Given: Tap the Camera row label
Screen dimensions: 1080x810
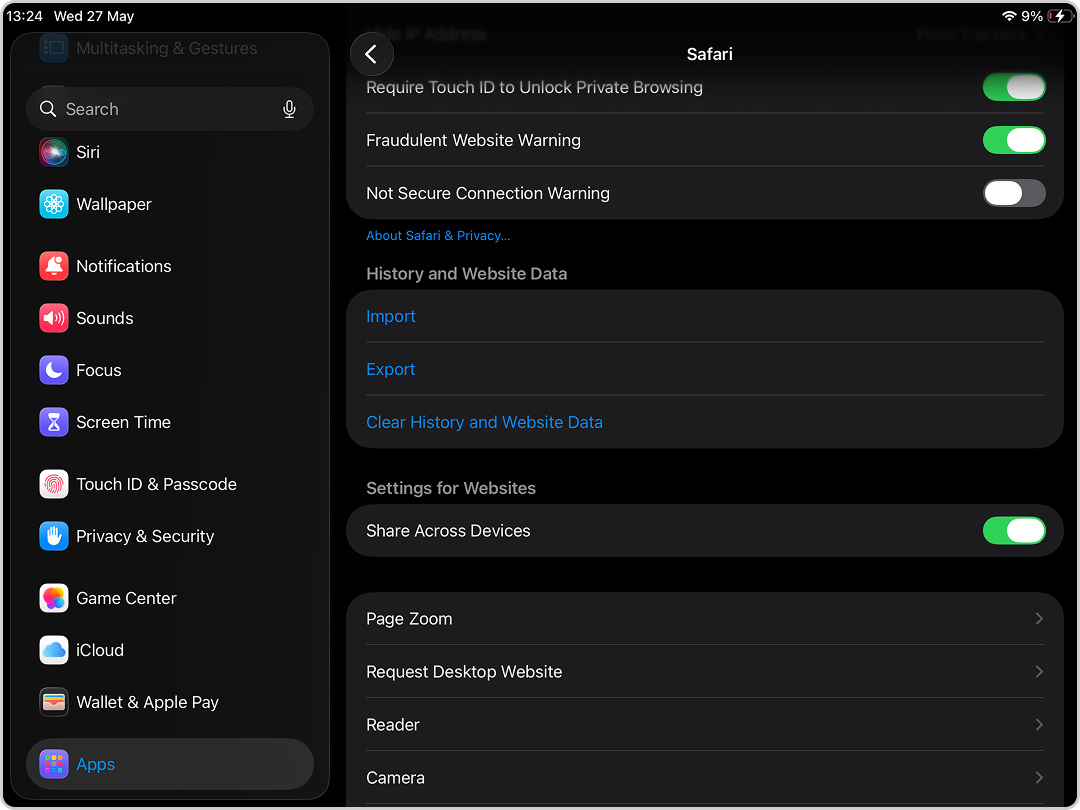Looking at the screenshot, I should pos(395,778).
